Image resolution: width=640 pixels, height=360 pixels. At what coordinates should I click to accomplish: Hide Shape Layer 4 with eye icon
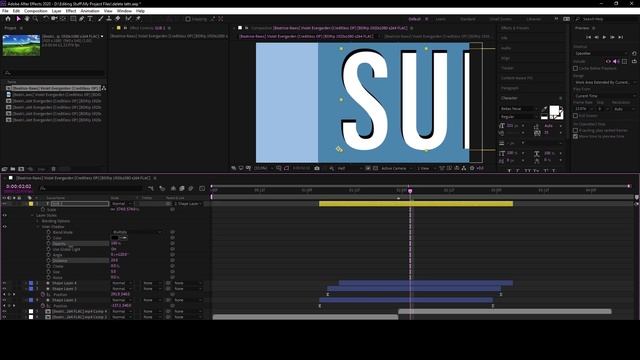click(x=4, y=283)
